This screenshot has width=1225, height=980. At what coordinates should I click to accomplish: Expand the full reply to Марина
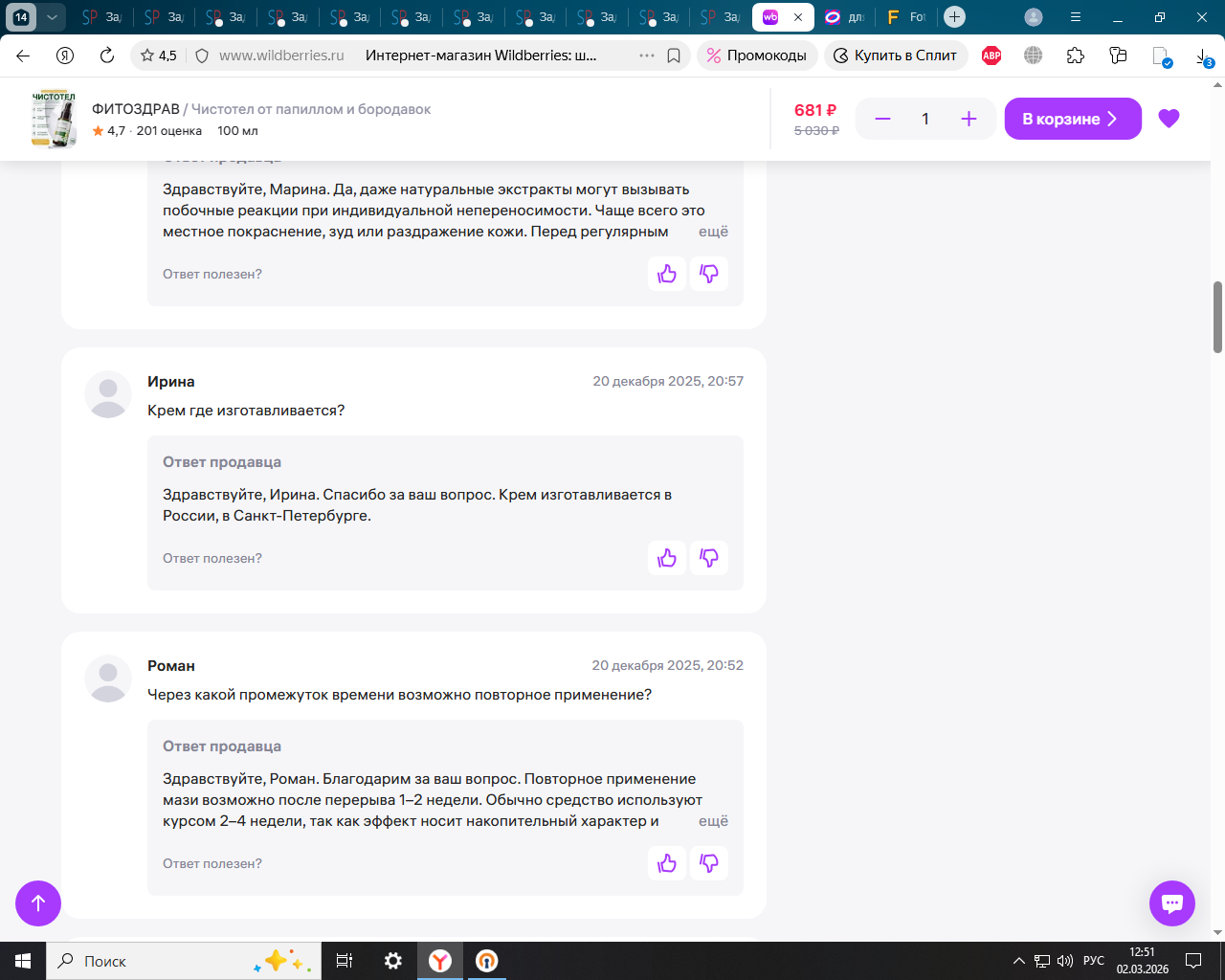pos(713,232)
